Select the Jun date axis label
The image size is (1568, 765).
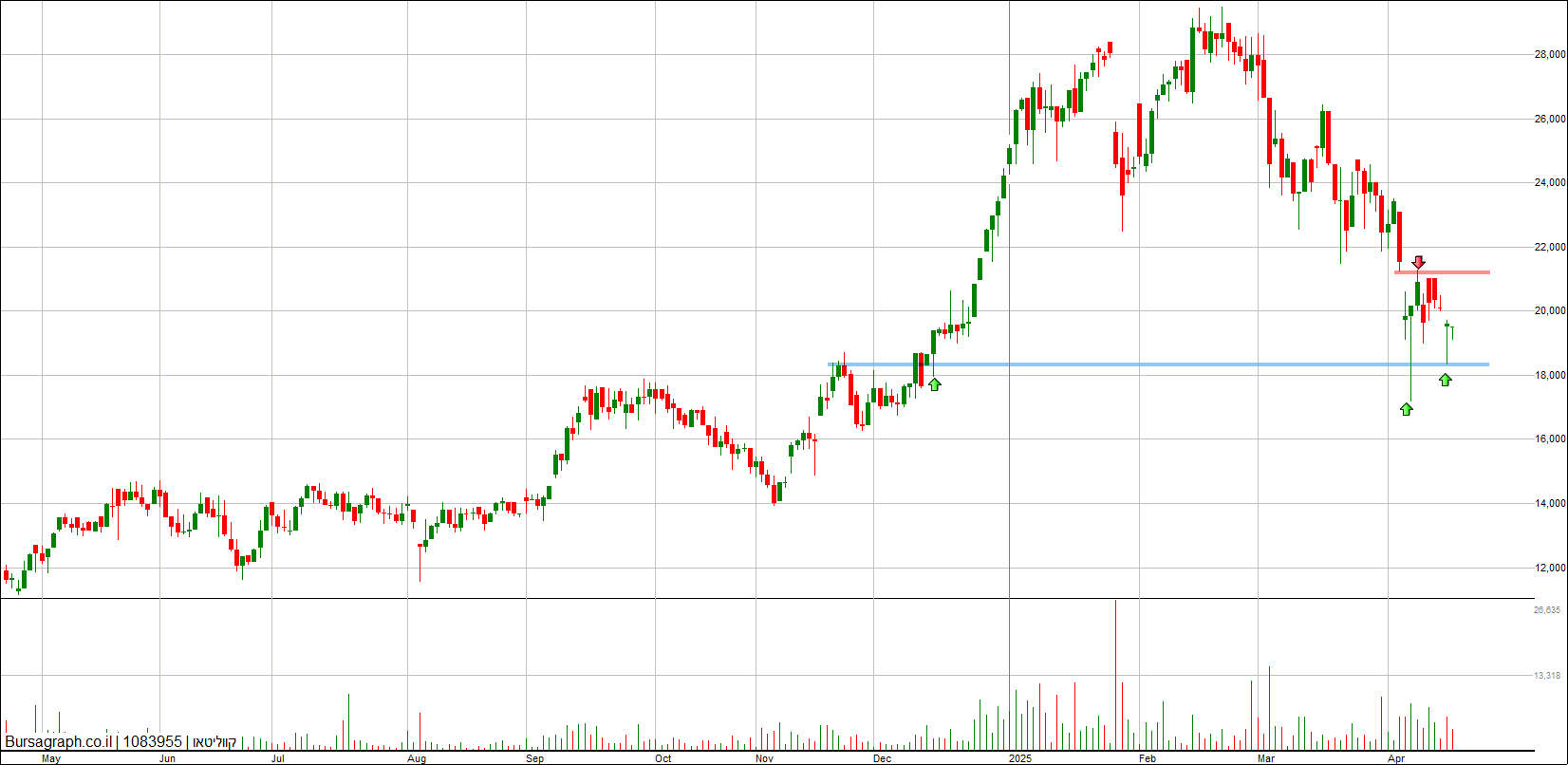(168, 758)
